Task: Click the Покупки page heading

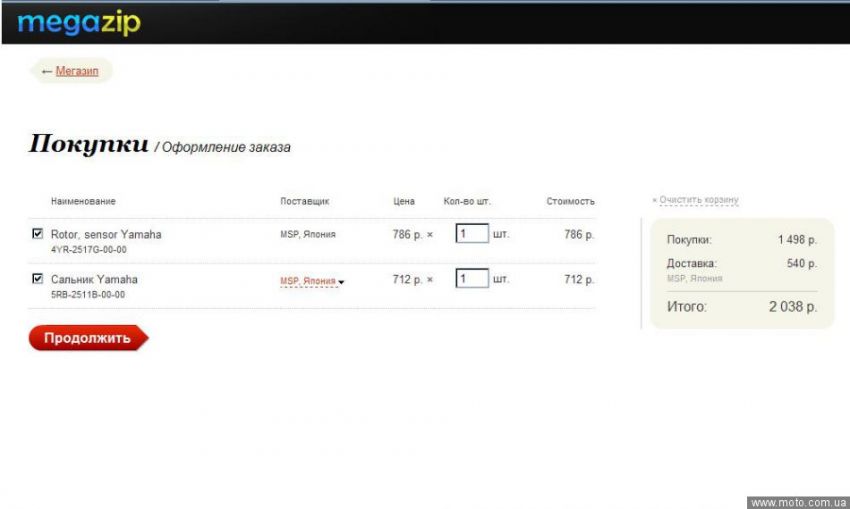Action: point(88,144)
